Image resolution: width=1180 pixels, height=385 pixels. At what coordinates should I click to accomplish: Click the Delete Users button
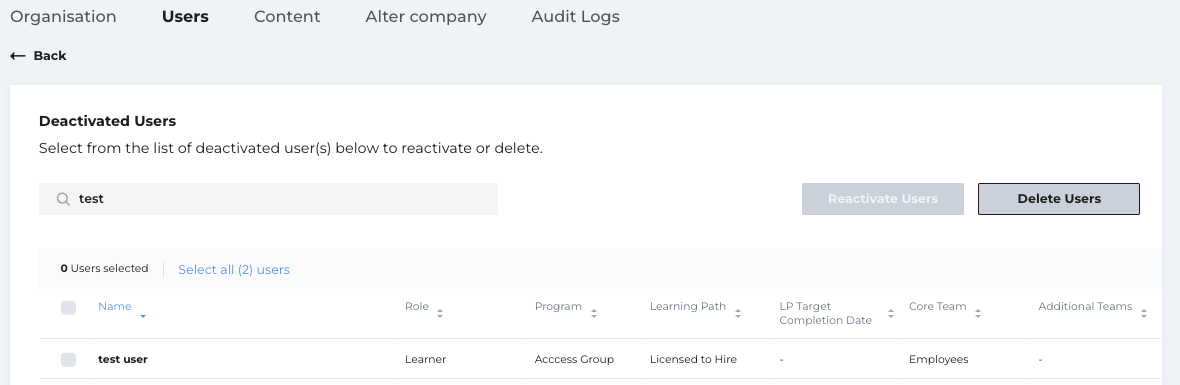pos(1059,199)
